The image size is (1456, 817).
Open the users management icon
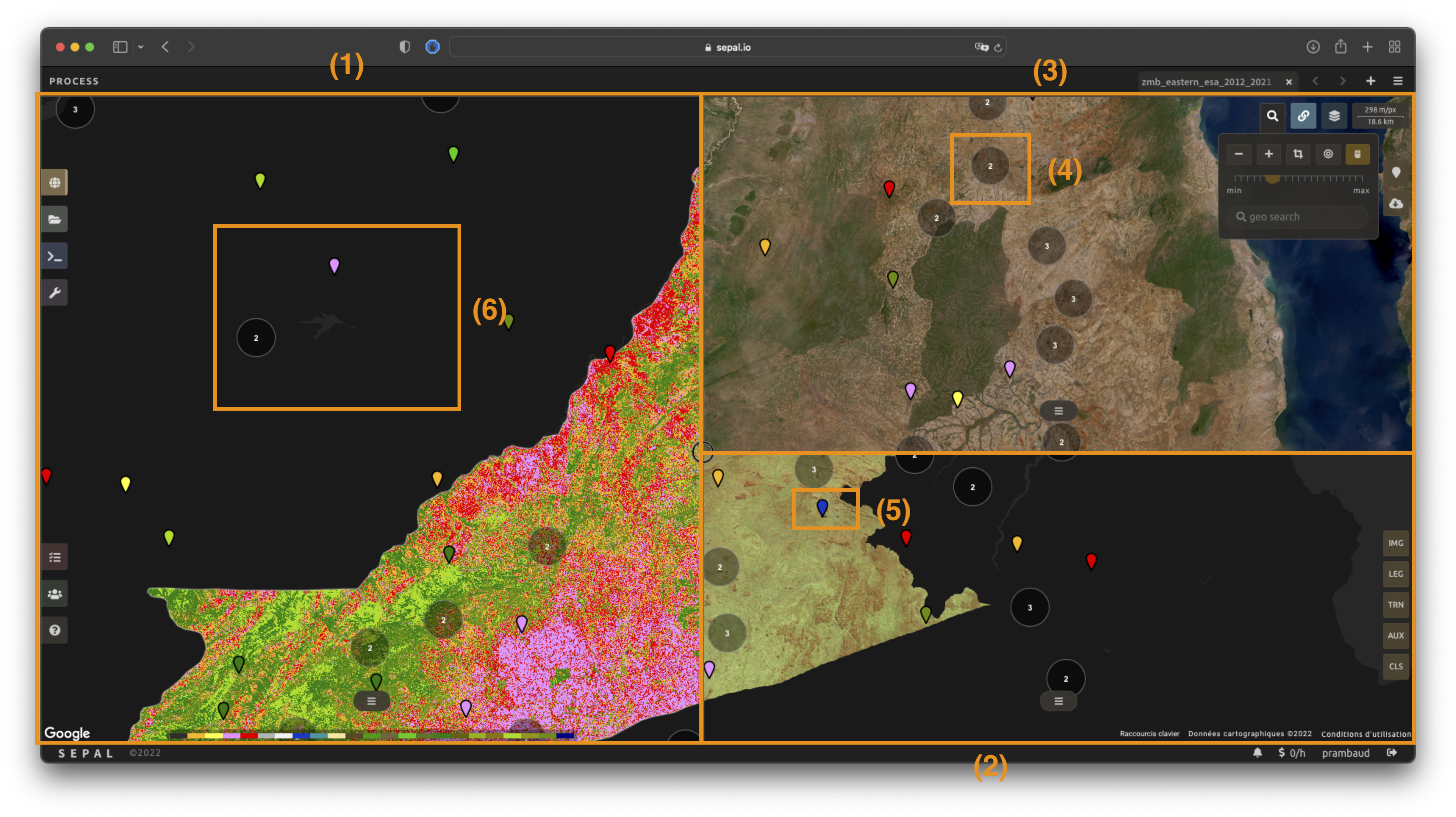(x=54, y=594)
